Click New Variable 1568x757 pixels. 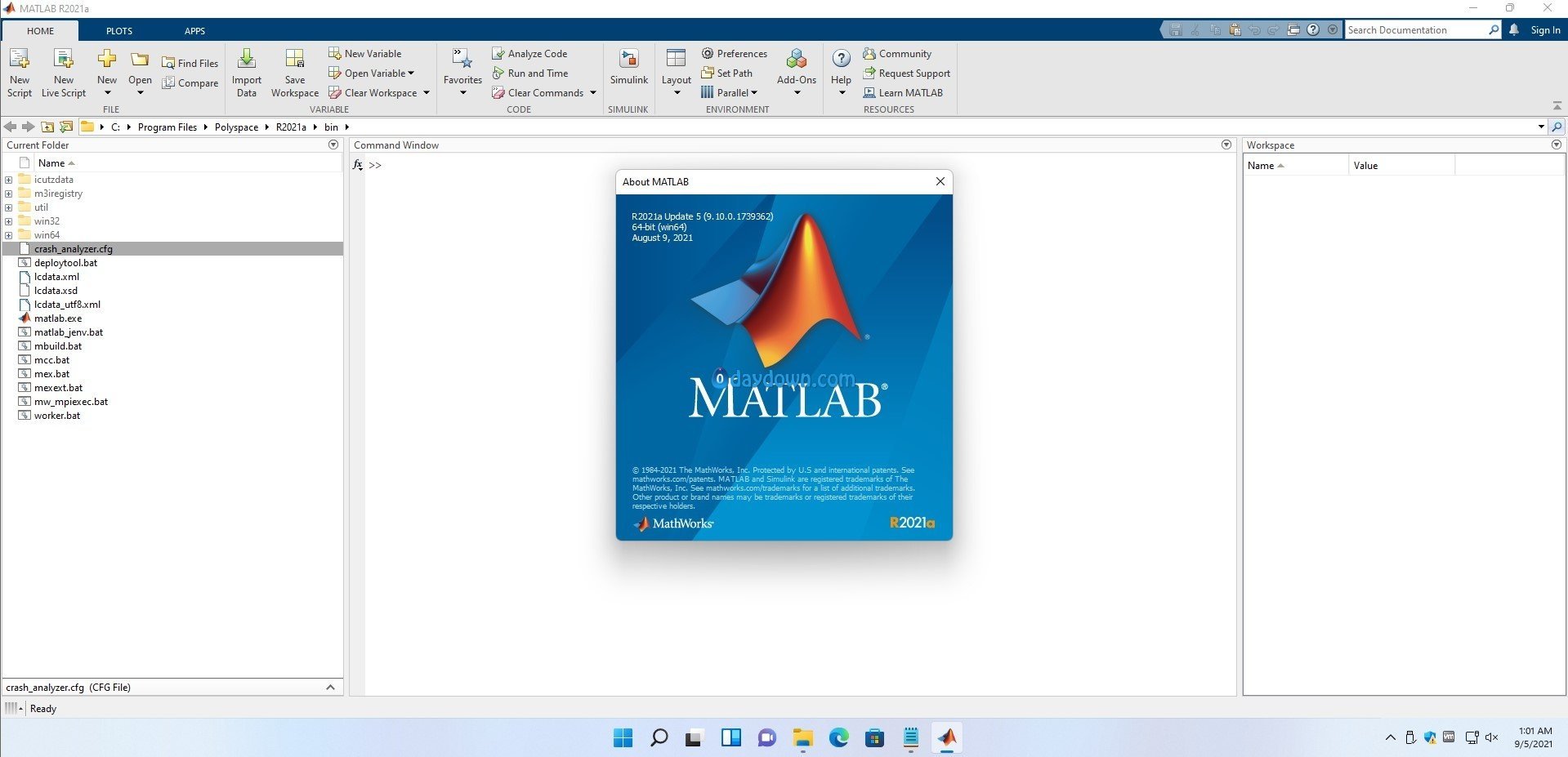[x=365, y=53]
